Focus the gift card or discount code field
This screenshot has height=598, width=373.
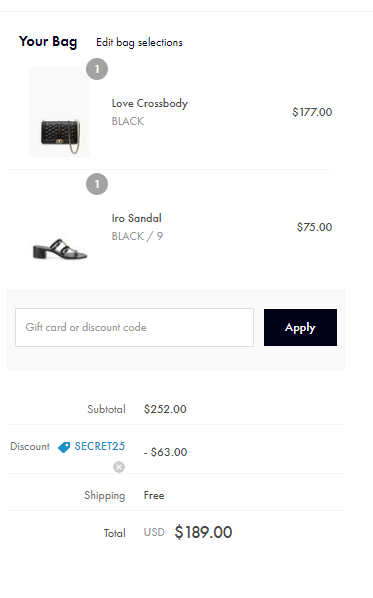[134, 328]
